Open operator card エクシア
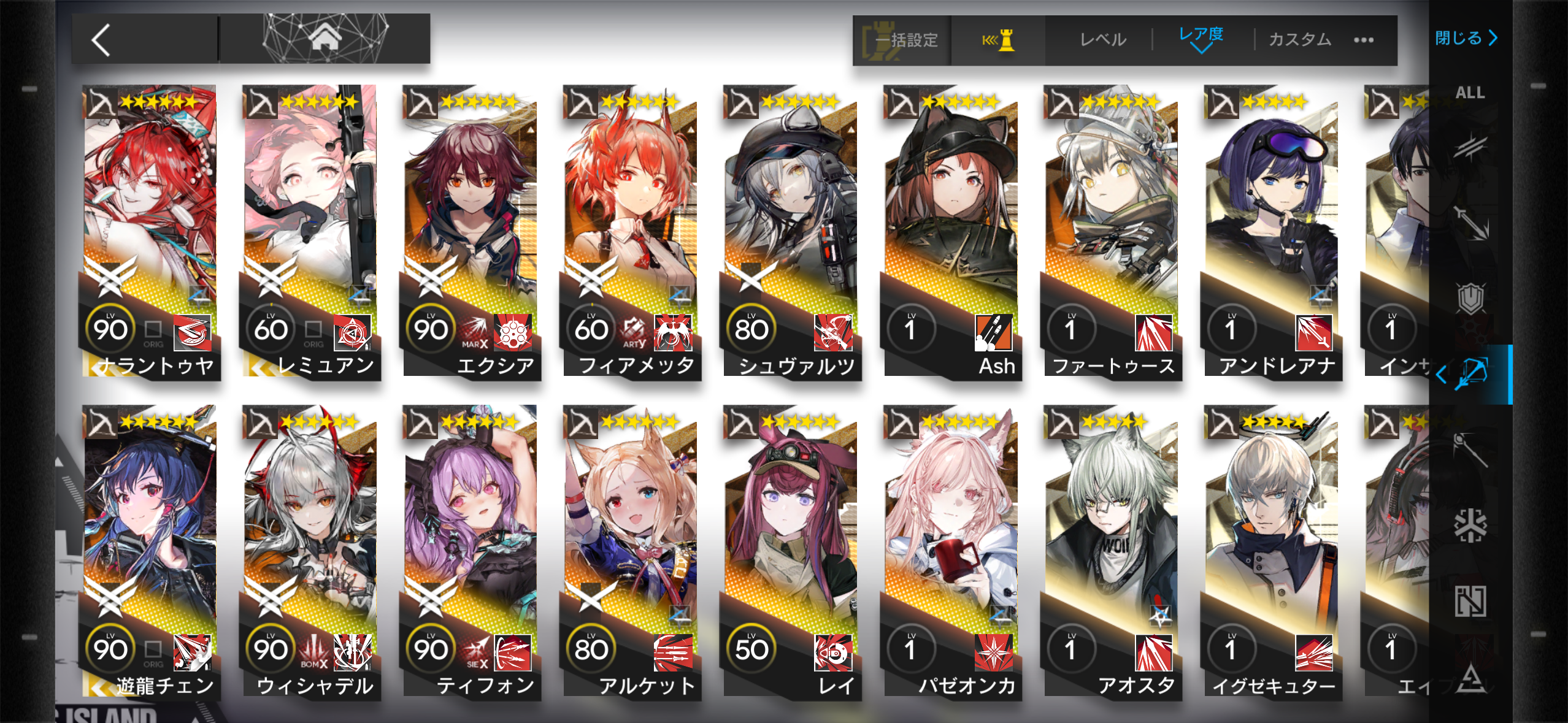The height and width of the screenshot is (723, 1568). click(470, 232)
